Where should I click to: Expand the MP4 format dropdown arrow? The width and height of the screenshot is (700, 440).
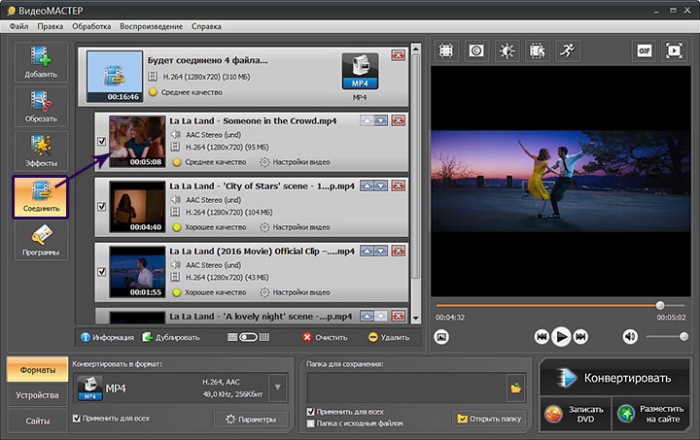tap(279, 386)
